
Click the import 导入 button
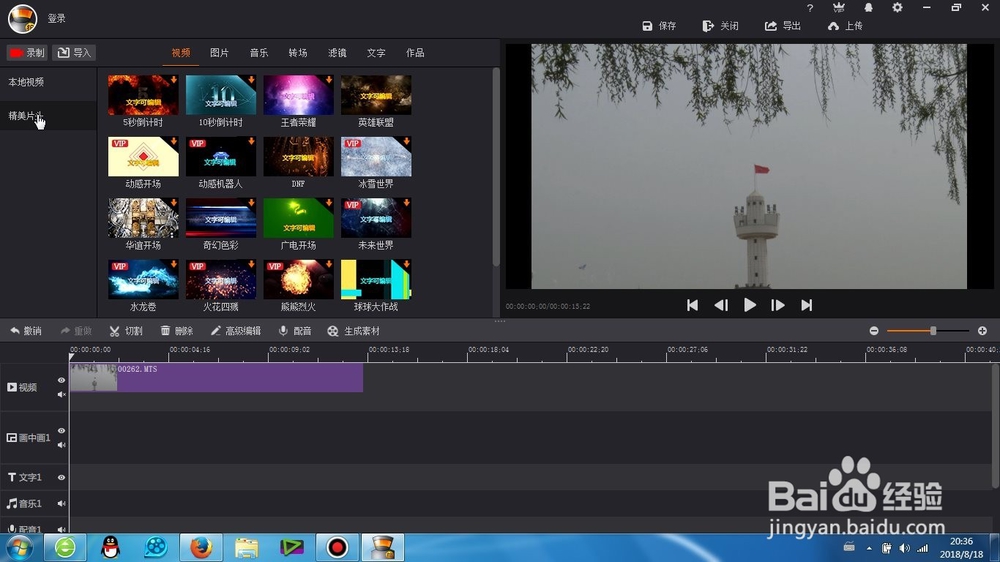pyautogui.click(x=75, y=52)
